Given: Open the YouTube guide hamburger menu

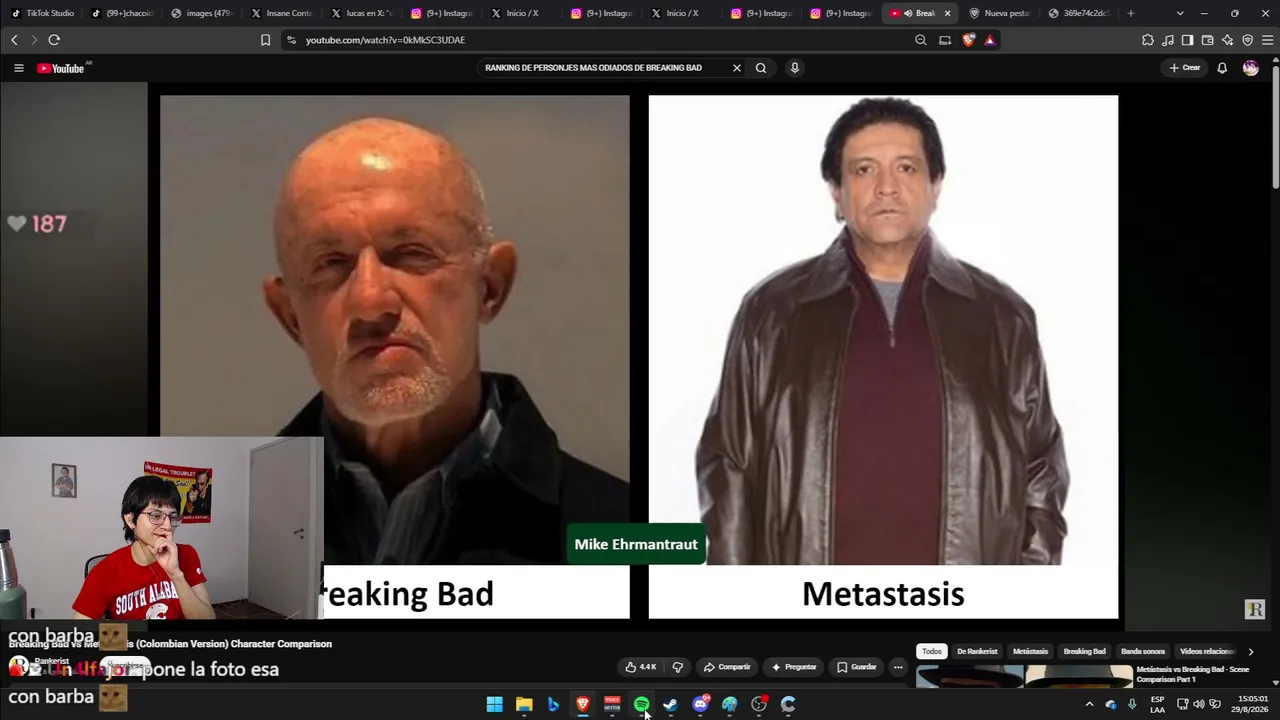Looking at the screenshot, I should click(18, 68).
